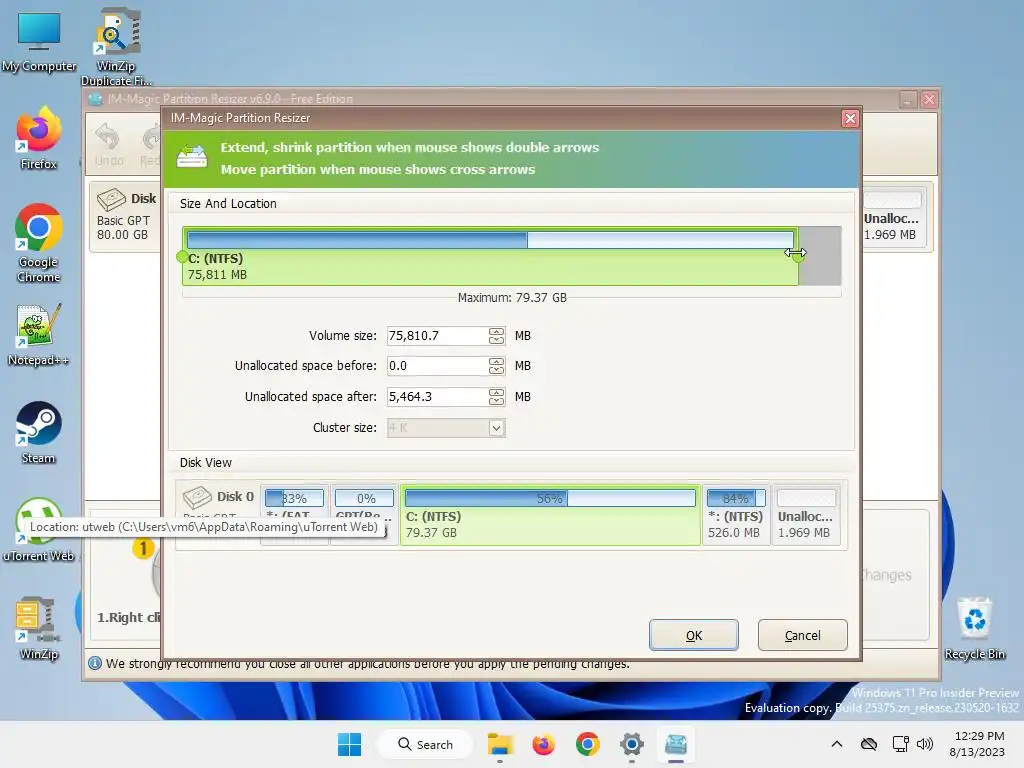Confirm changes with the OK button
The height and width of the screenshot is (768, 1024).
click(x=694, y=635)
